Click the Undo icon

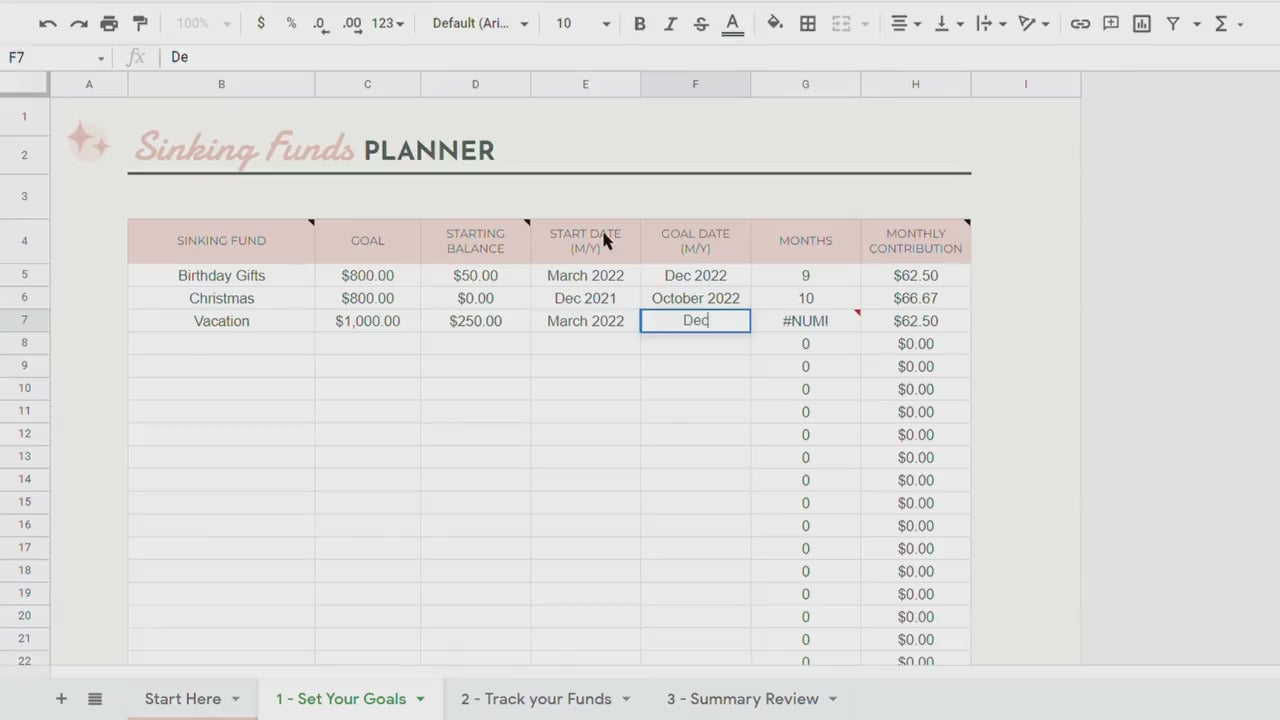[x=48, y=23]
